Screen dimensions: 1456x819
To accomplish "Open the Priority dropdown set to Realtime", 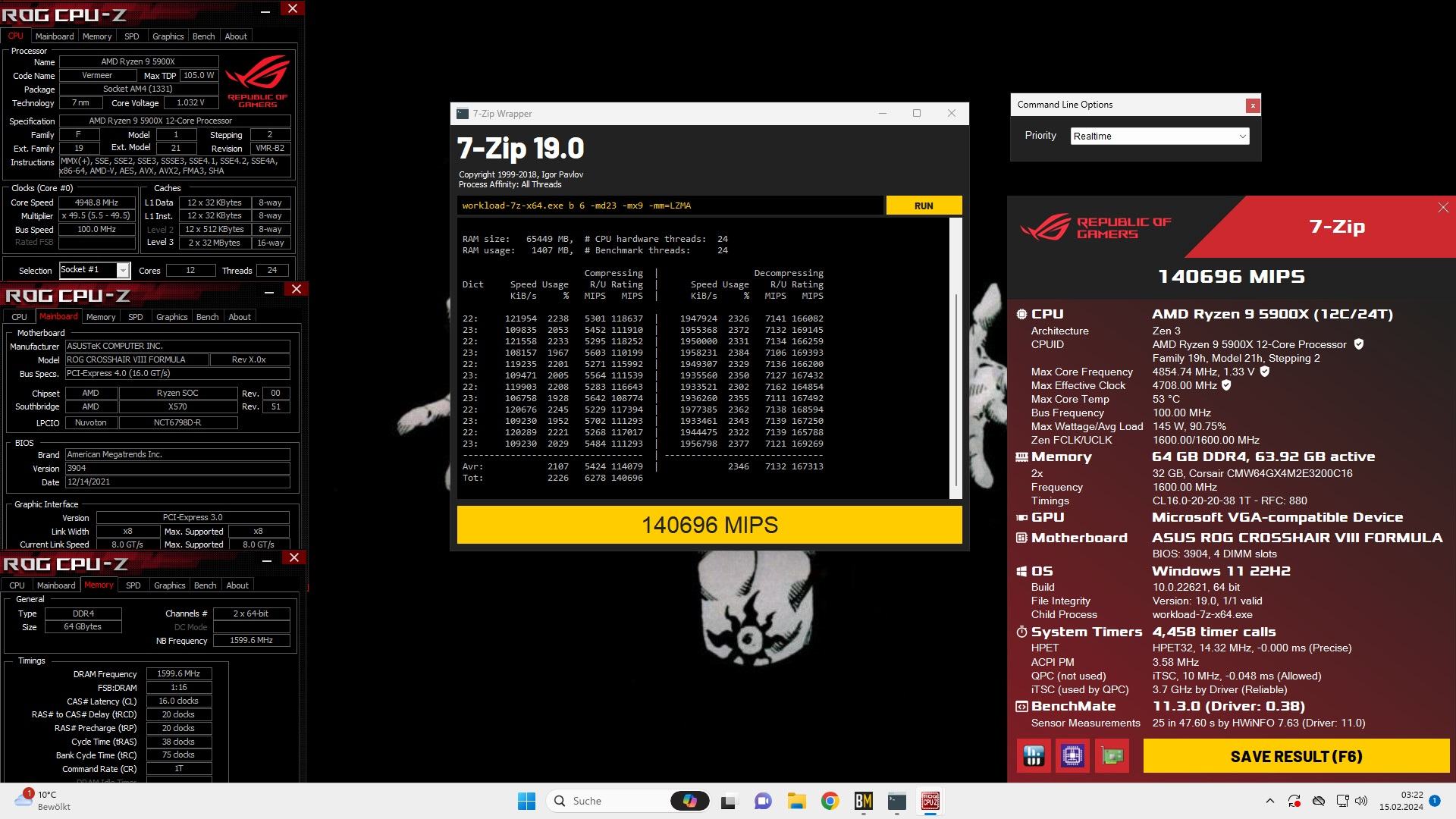I will [x=1159, y=136].
